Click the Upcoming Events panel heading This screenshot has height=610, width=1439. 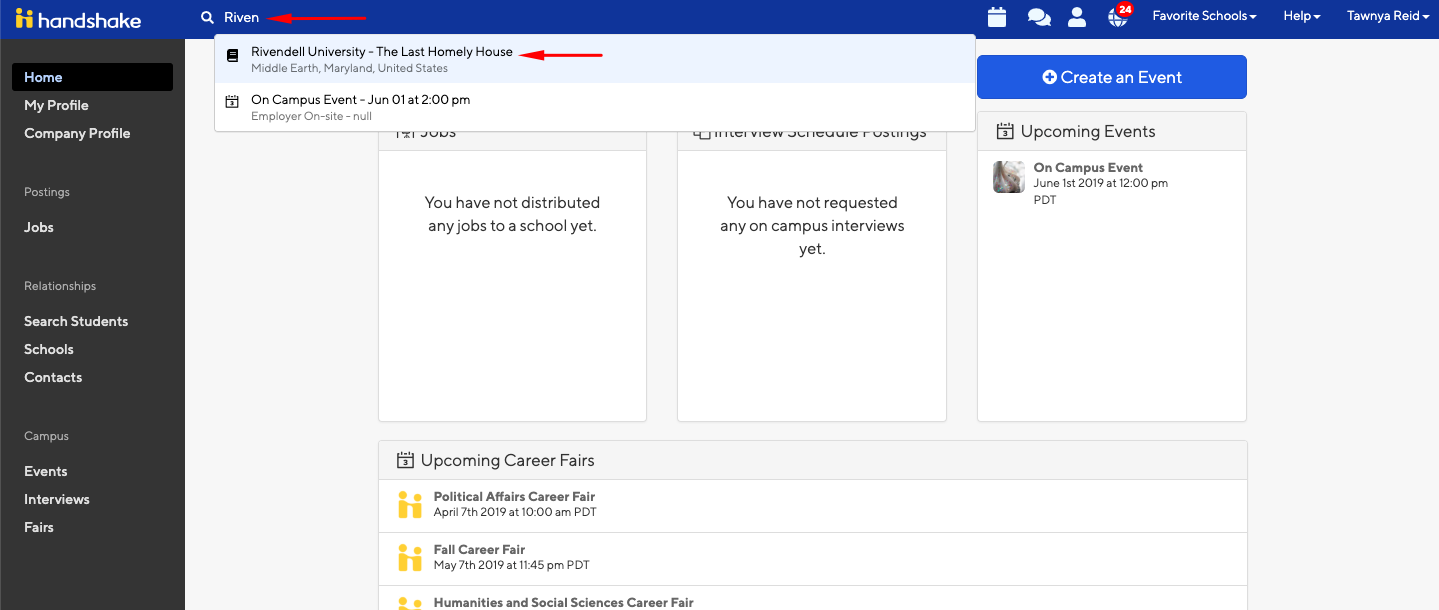coord(1088,132)
